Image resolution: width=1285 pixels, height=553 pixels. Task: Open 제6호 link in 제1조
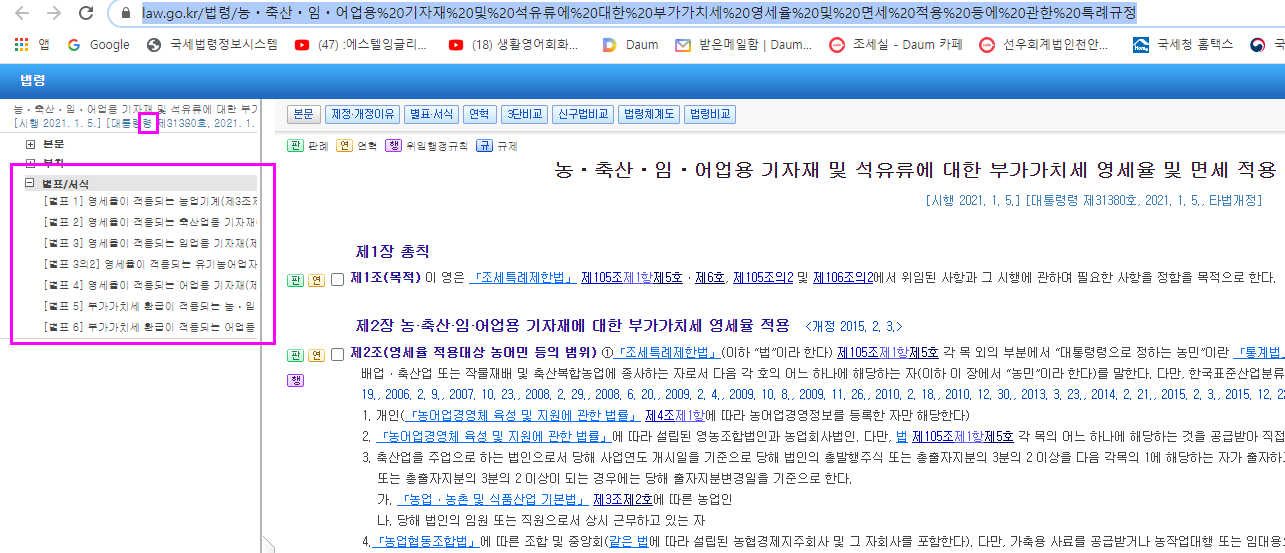[710, 277]
